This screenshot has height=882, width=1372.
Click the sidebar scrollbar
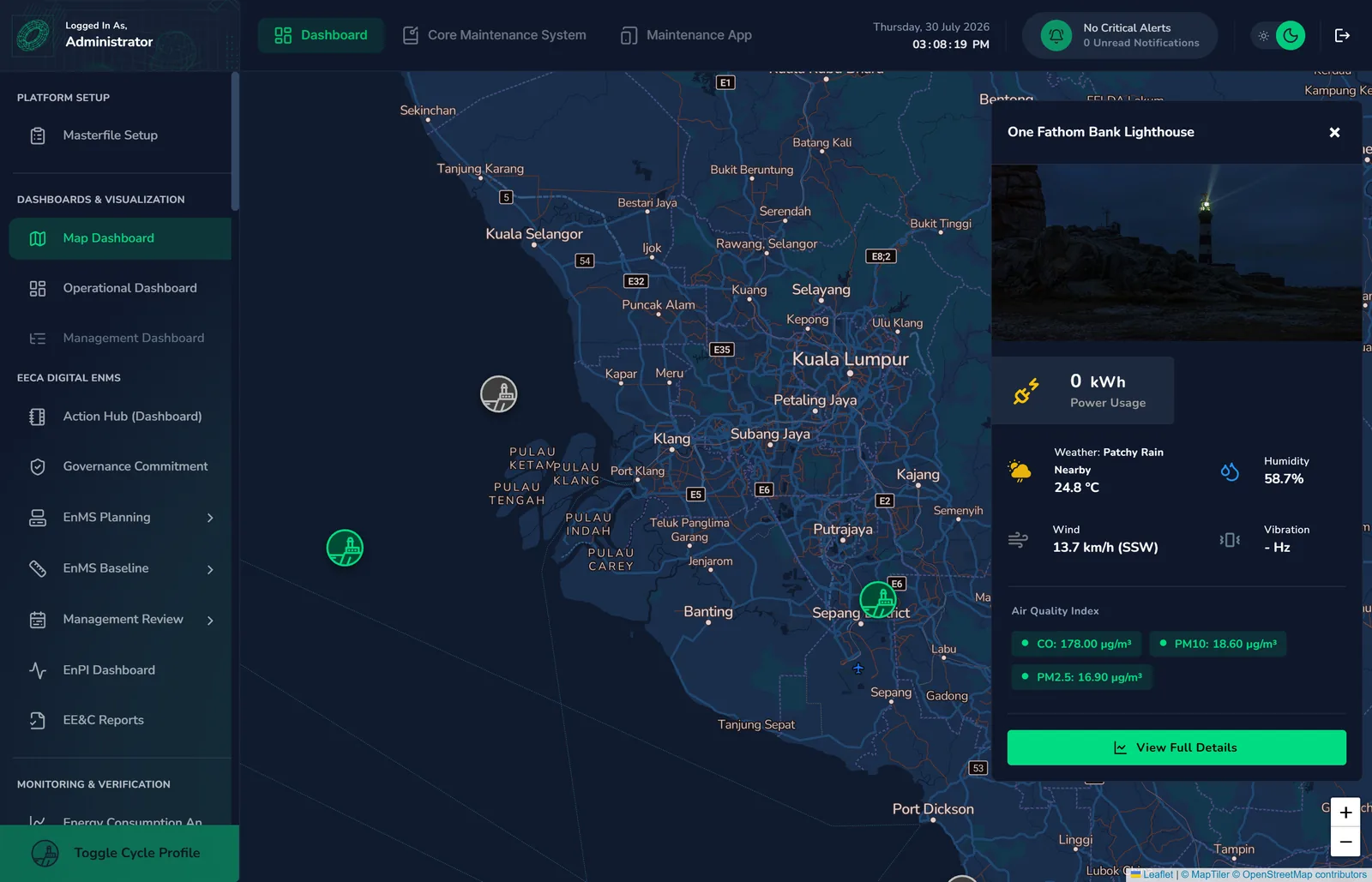point(235,141)
